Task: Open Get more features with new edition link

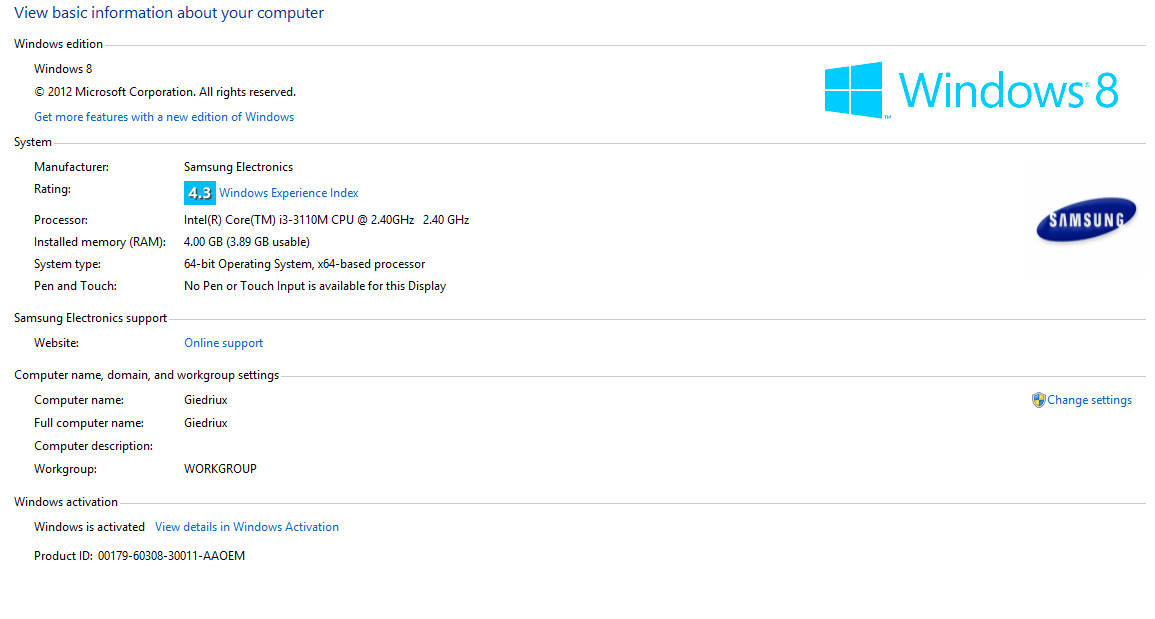Action: point(164,117)
